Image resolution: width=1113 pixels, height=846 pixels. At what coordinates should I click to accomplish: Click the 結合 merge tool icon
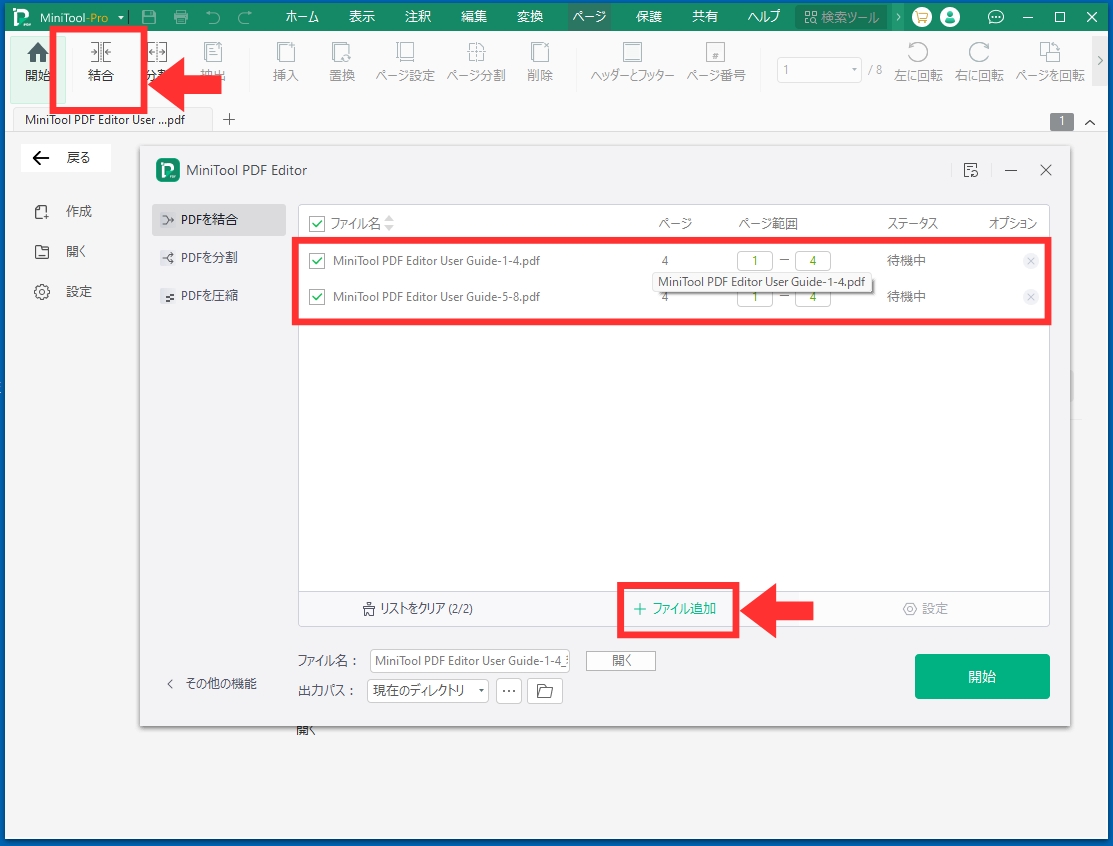coord(100,62)
